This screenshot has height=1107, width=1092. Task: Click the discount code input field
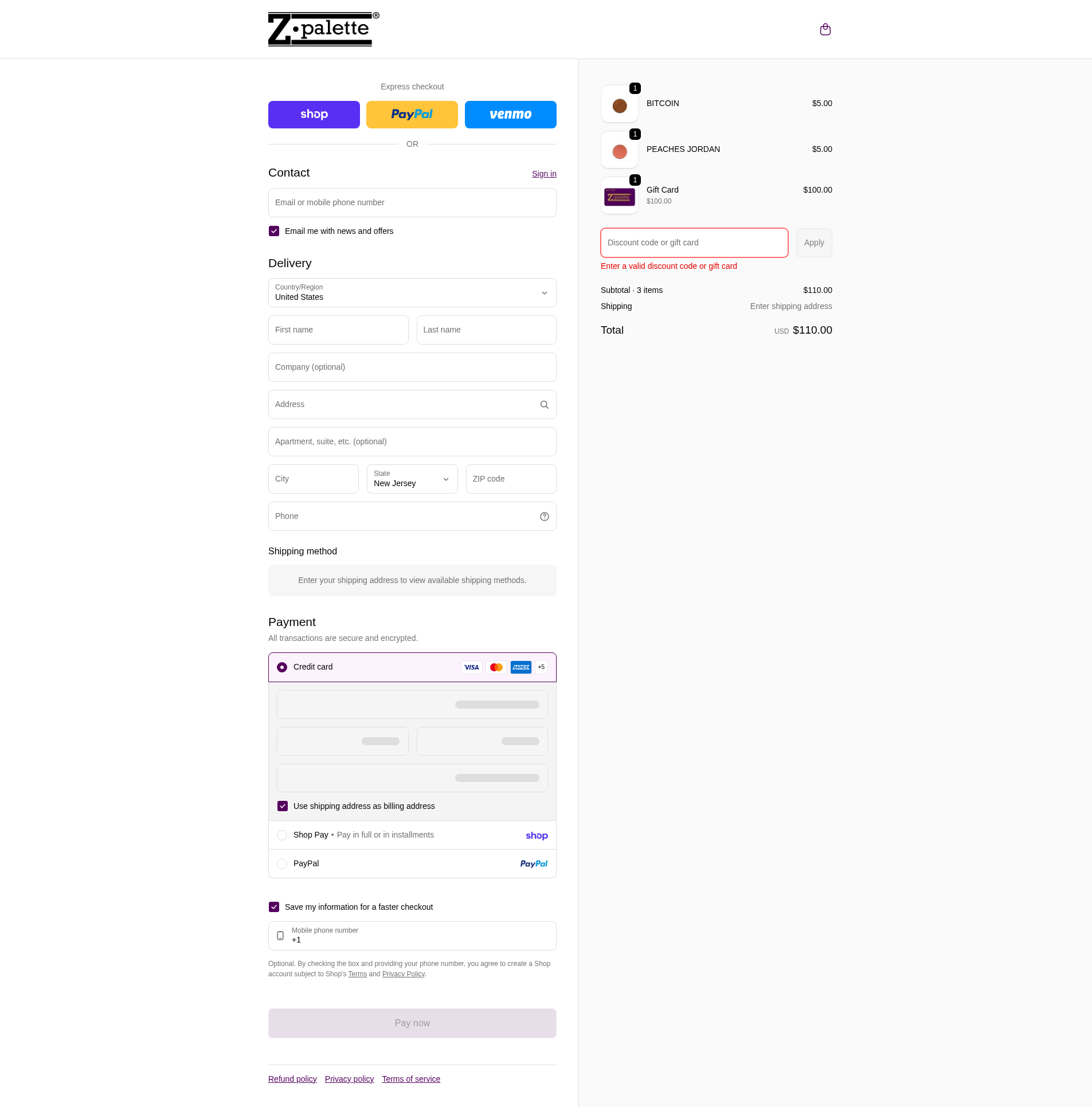coord(694,242)
